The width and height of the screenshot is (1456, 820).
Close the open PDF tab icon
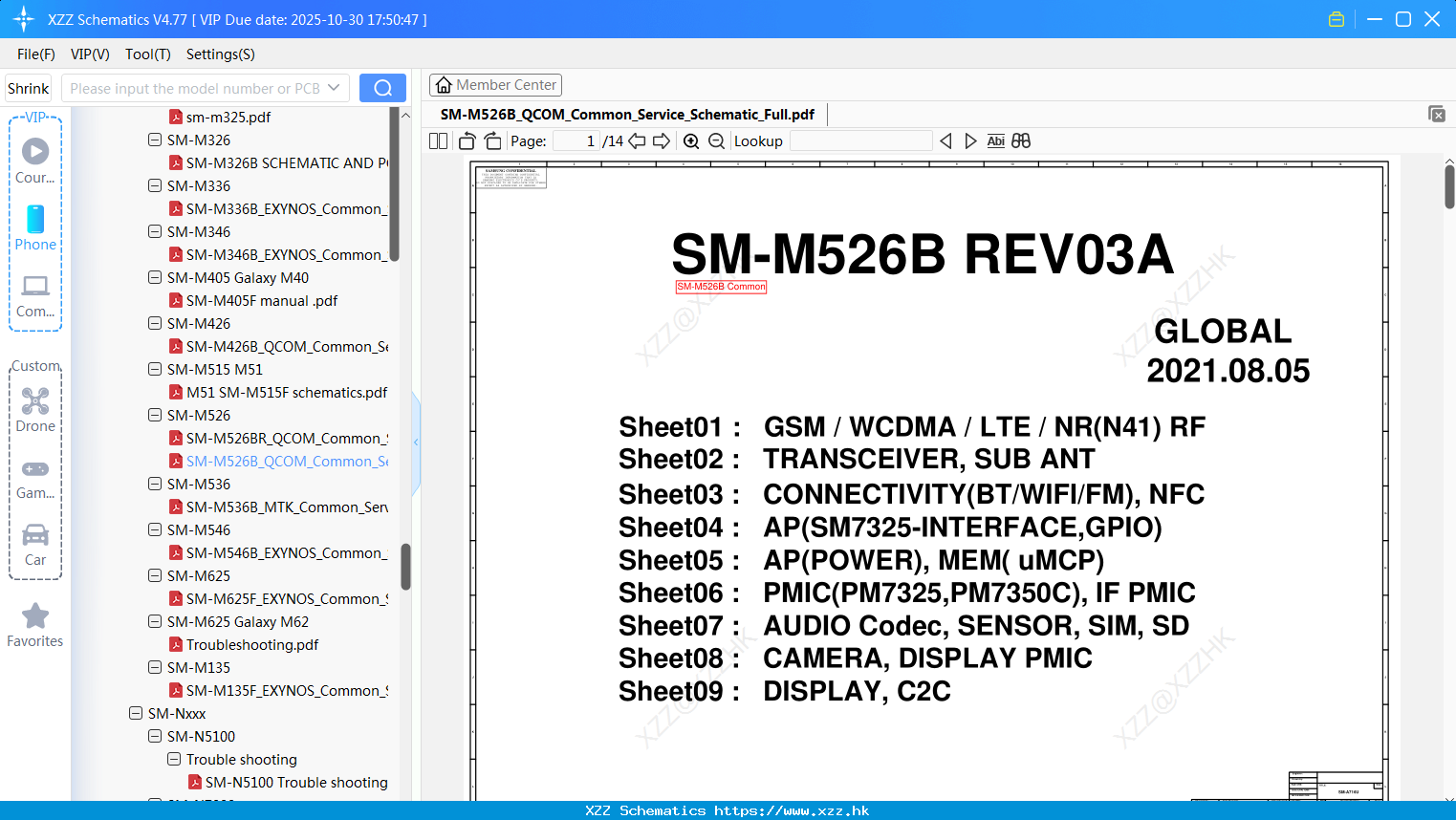[x=1436, y=114]
